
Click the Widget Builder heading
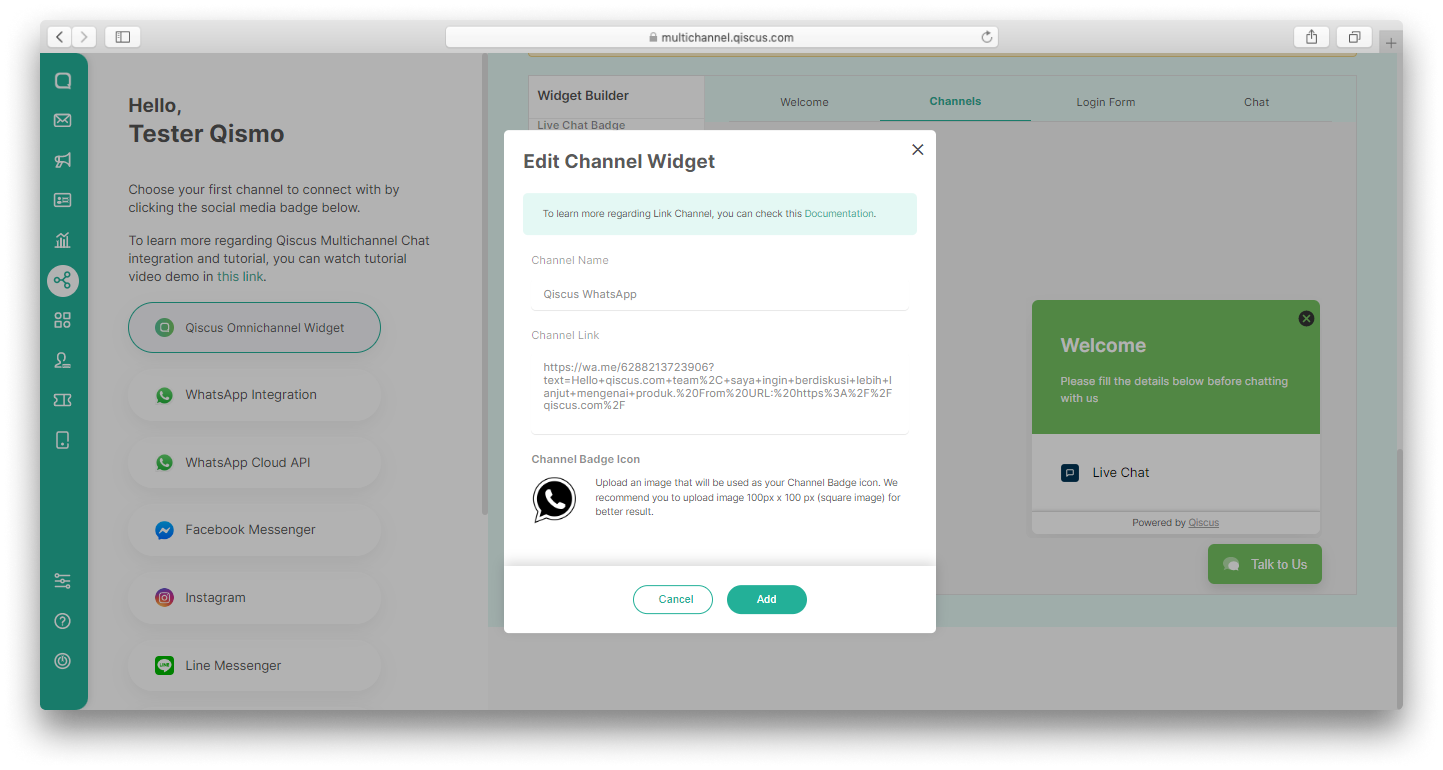click(583, 96)
